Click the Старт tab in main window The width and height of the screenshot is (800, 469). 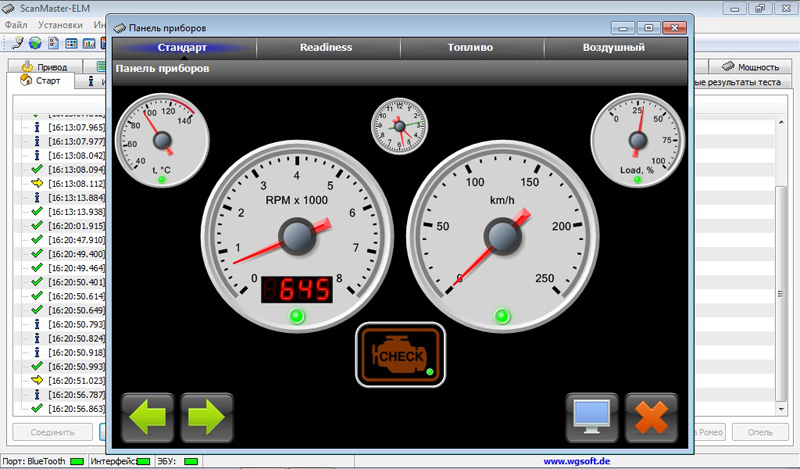coord(46,81)
